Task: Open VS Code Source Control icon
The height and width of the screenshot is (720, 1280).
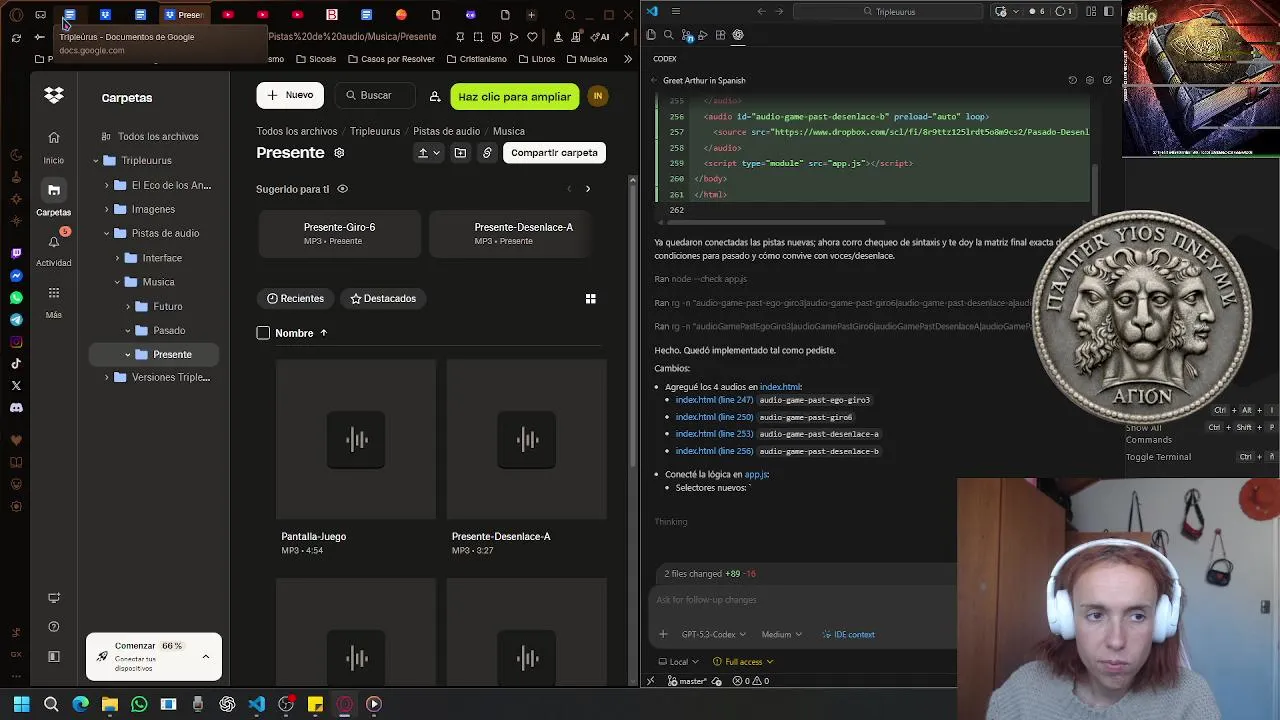Action: (687, 35)
